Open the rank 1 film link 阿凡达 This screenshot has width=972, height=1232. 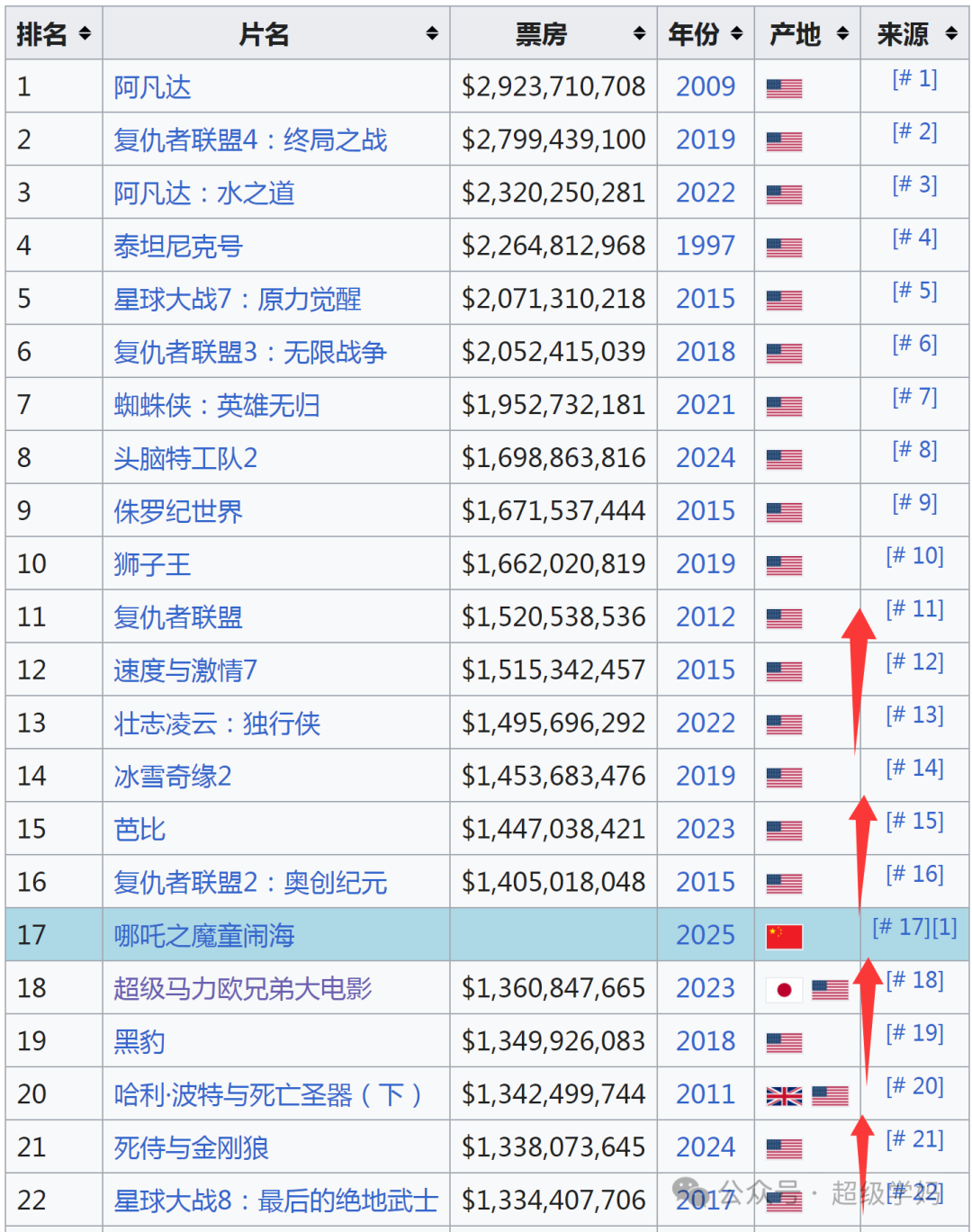point(152,87)
